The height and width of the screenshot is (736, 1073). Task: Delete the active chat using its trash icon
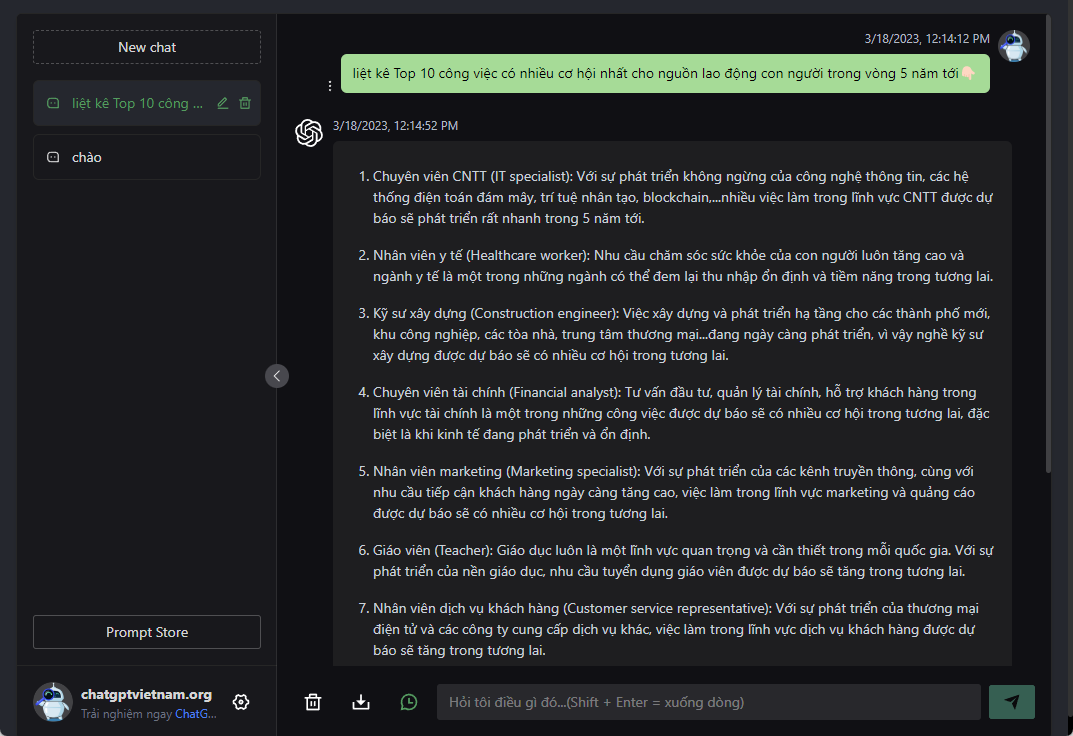pos(245,103)
